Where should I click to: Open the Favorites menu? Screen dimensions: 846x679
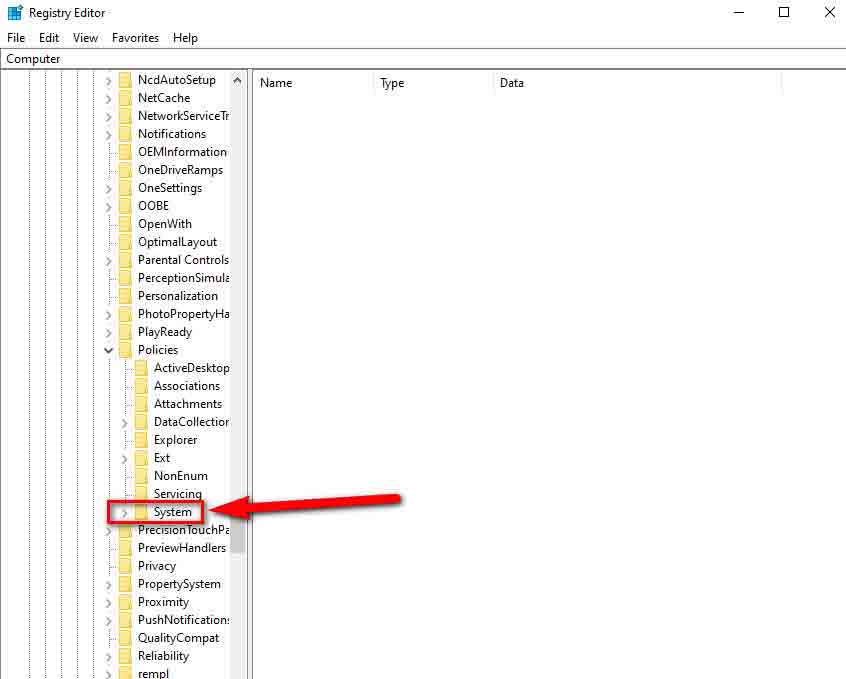(x=135, y=38)
